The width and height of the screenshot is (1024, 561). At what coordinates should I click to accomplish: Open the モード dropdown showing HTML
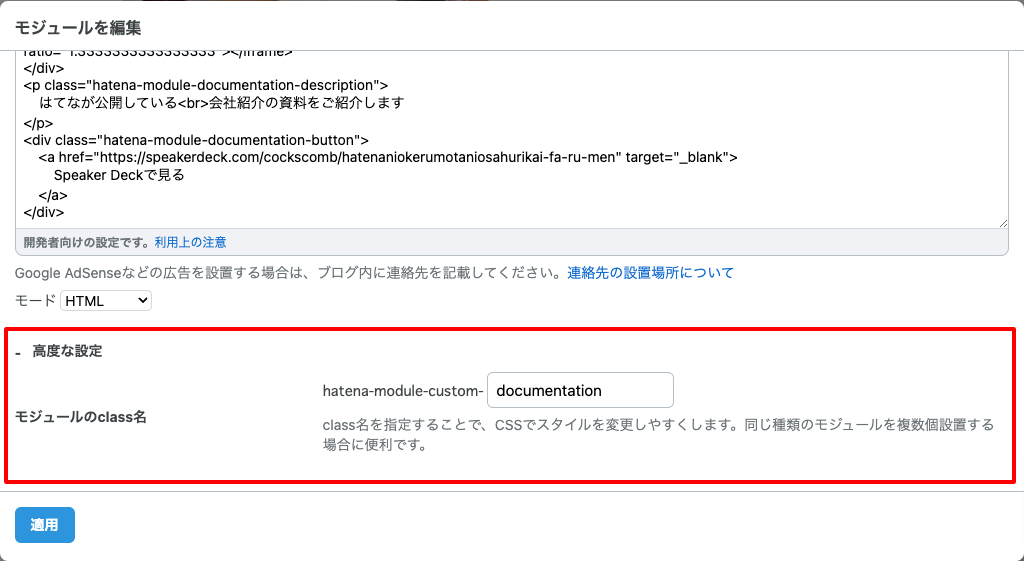[x=106, y=300]
